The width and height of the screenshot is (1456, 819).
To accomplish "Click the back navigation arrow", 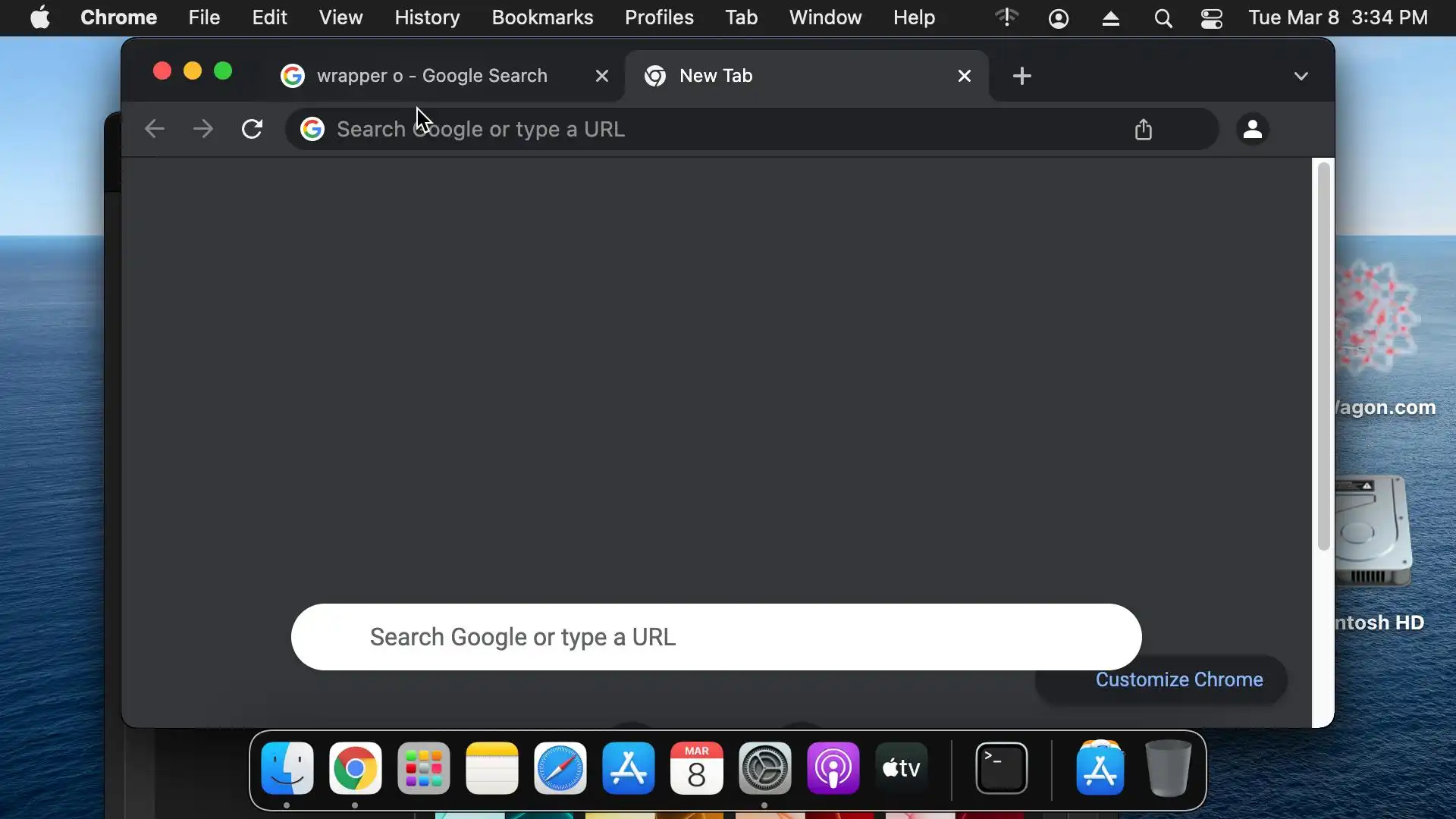I will (x=155, y=129).
